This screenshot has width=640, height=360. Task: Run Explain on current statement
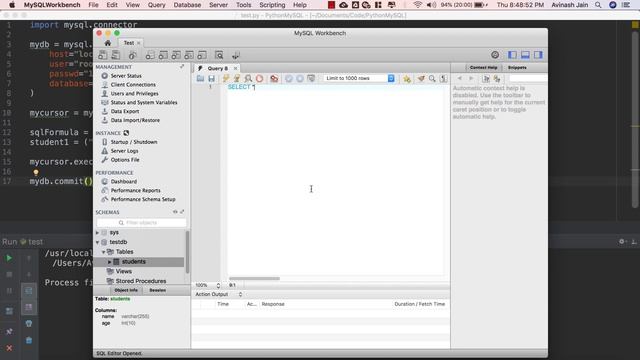tap(248, 78)
